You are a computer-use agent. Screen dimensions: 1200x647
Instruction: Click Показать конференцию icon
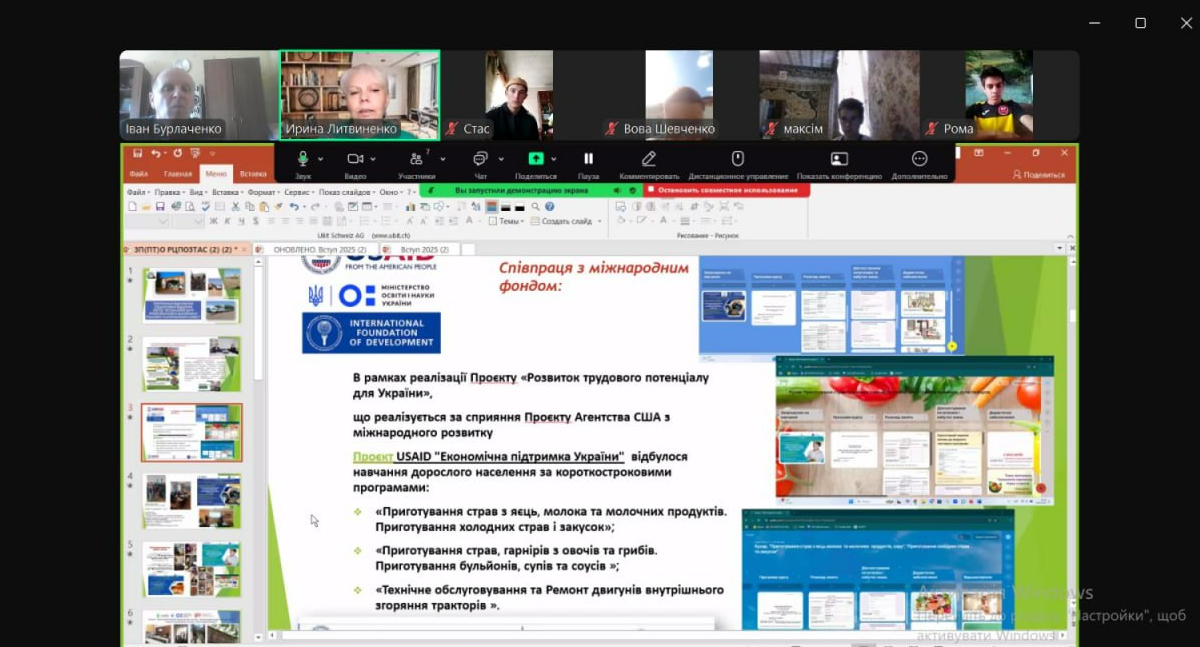coord(839,159)
